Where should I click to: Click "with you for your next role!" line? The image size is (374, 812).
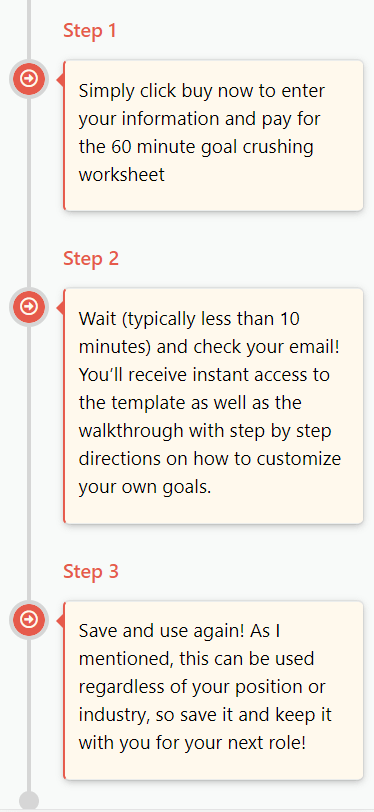192,744
